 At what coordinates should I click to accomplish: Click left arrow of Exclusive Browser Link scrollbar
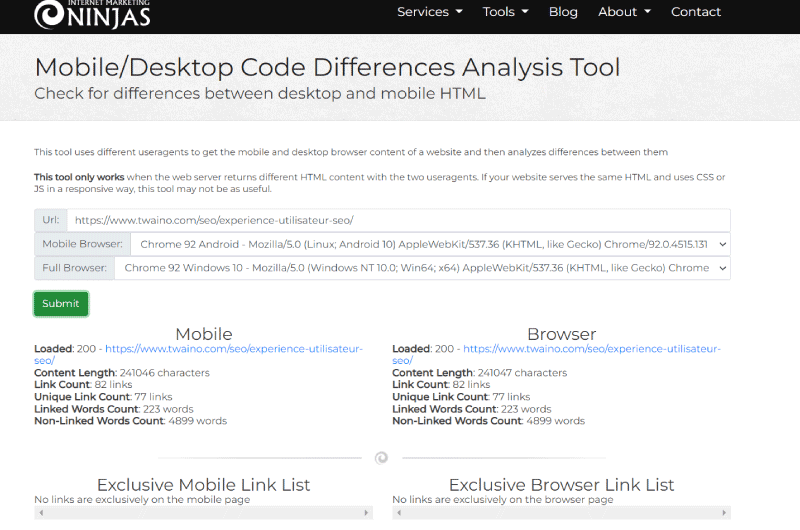(399, 513)
